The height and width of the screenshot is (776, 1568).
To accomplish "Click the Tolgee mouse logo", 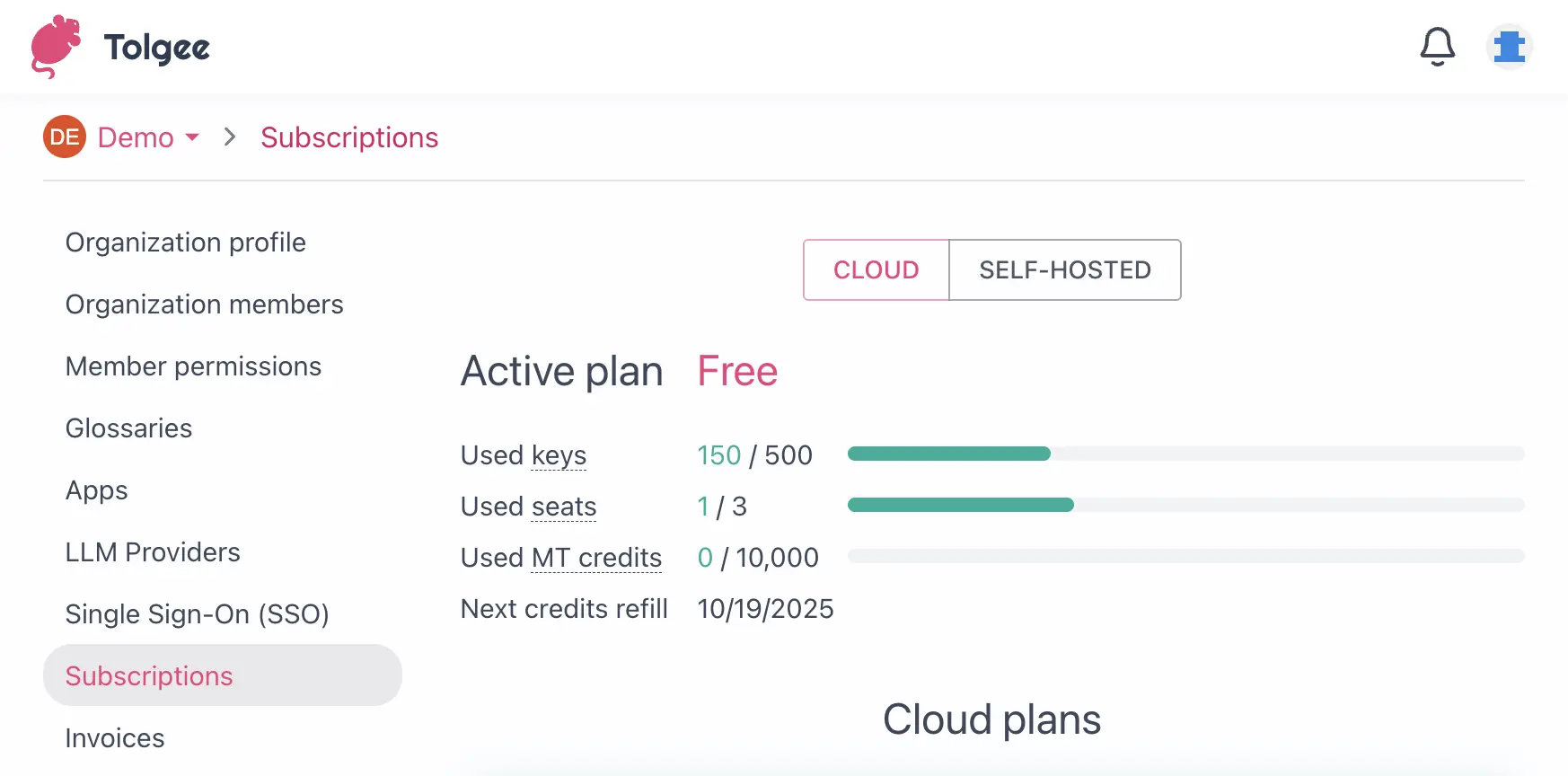I will point(55,47).
